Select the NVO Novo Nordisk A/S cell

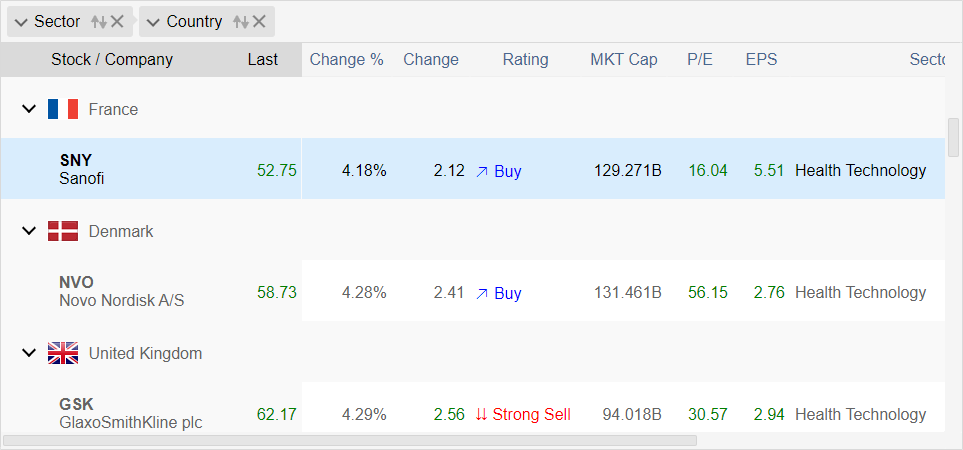coord(150,291)
